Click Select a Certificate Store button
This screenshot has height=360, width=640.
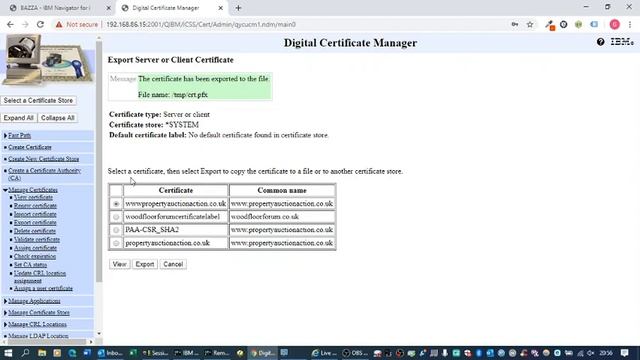point(38,100)
